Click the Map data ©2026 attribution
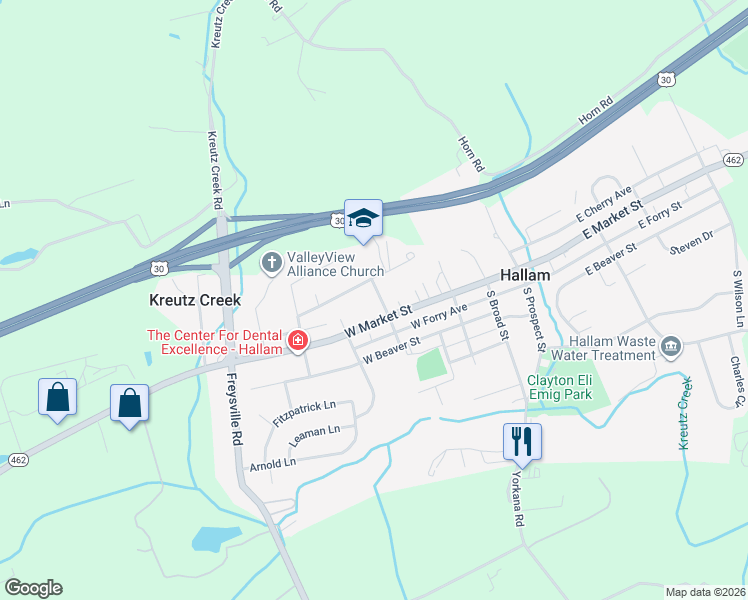Image resolution: width=748 pixels, height=600 pixels. tap(706, 593)
